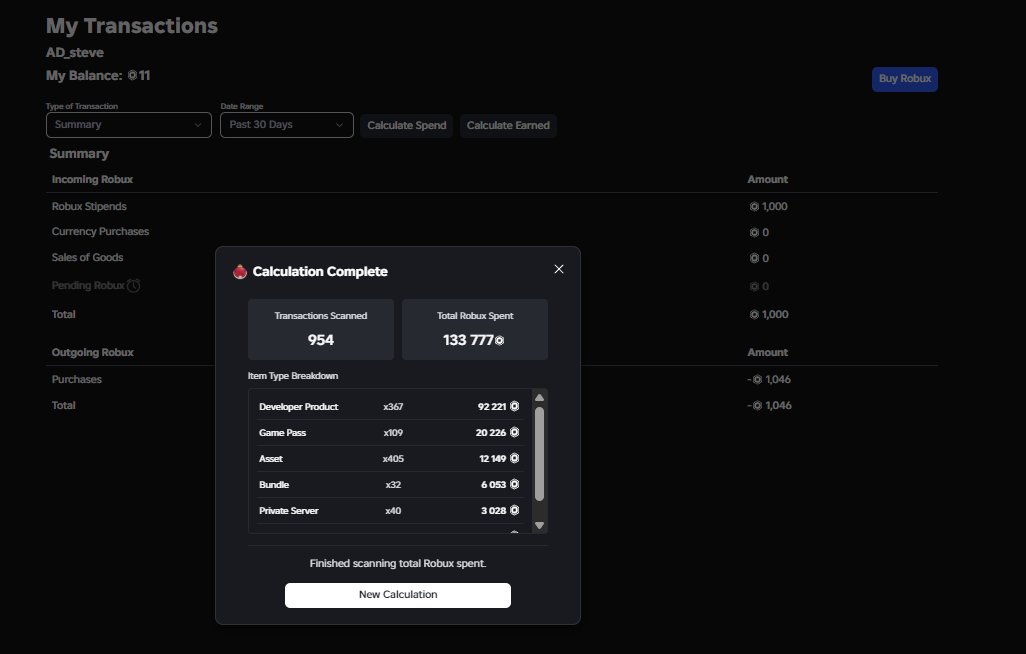Click the My Transactions page title

click(x=132, y=26)
